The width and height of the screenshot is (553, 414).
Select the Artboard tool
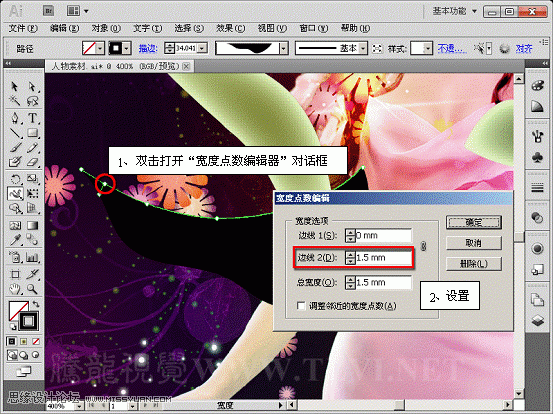click(x=14, y=274)
